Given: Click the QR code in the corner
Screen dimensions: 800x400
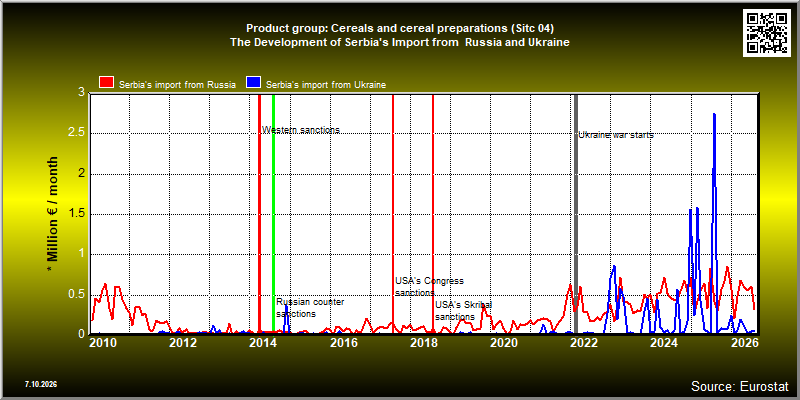Looking at the screenshot, I should coord(768,32).
